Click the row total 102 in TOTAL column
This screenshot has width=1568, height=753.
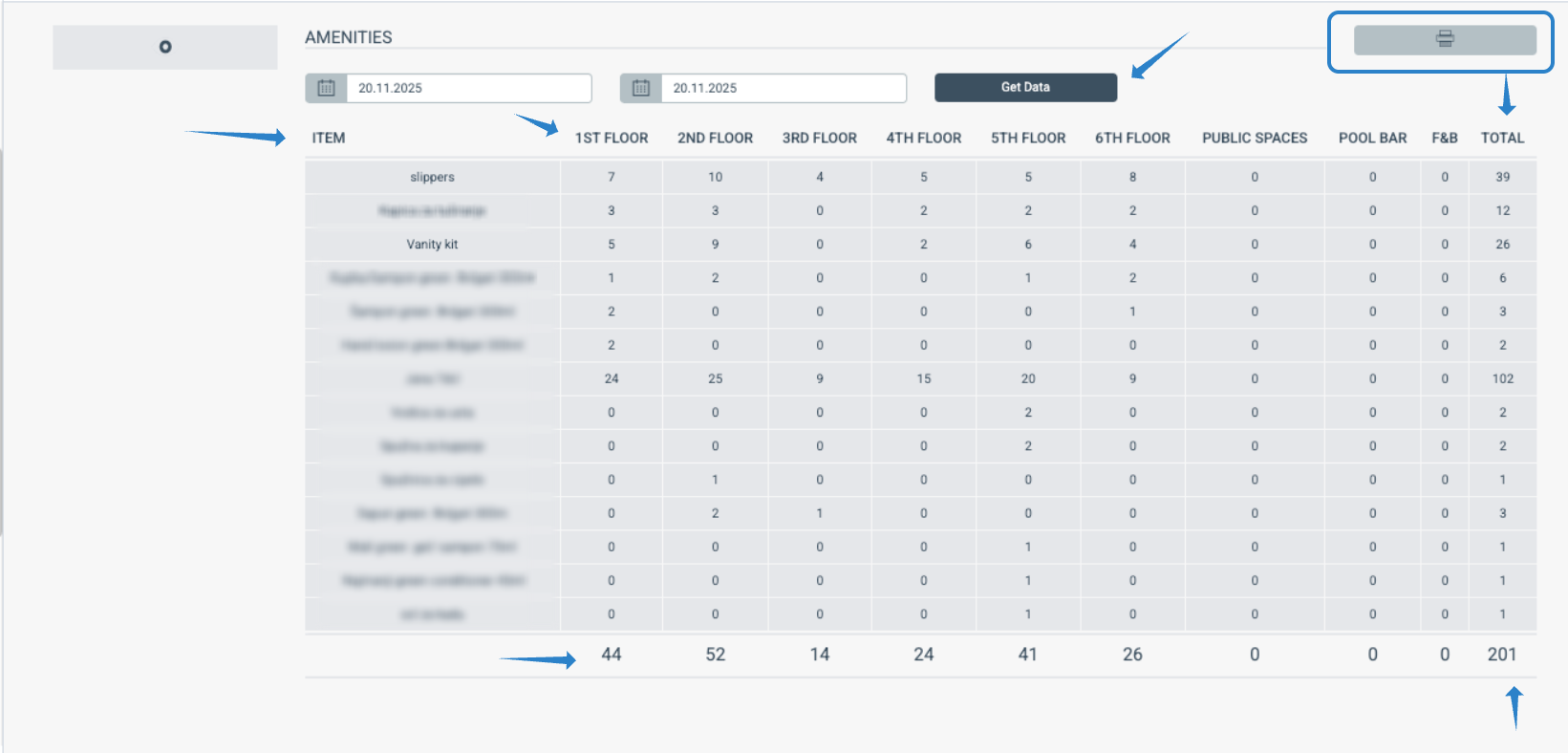[1503, 378]
